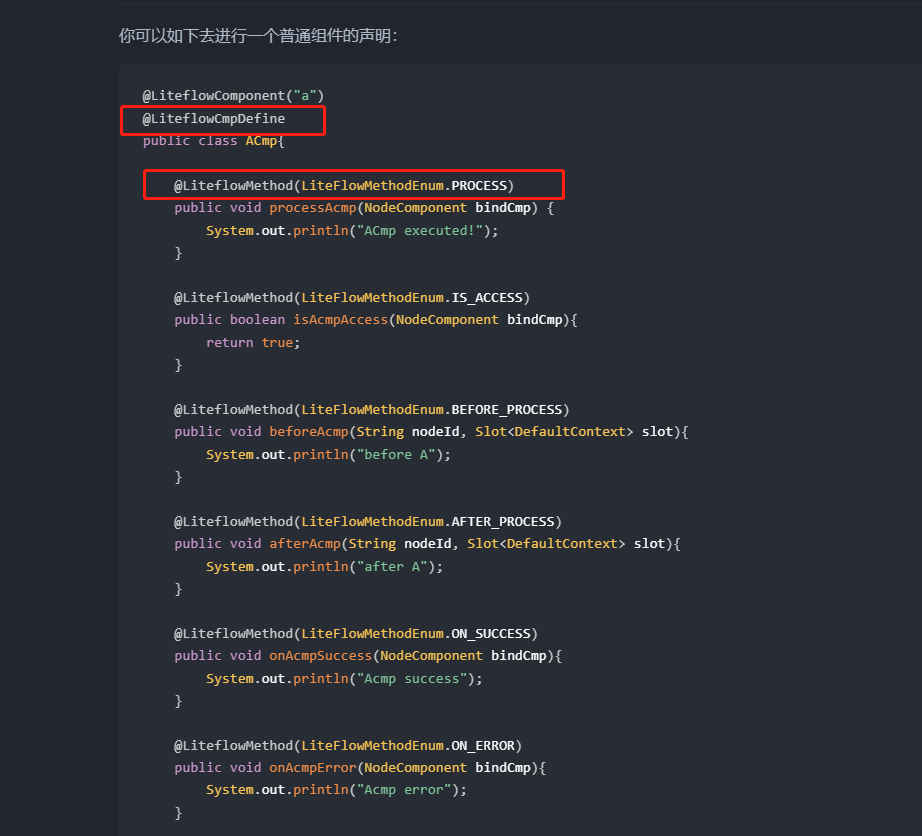This screenshot has height=836, width=922.
Task: Click the afterAcmp method signature line
Action: tap(427, 544)
